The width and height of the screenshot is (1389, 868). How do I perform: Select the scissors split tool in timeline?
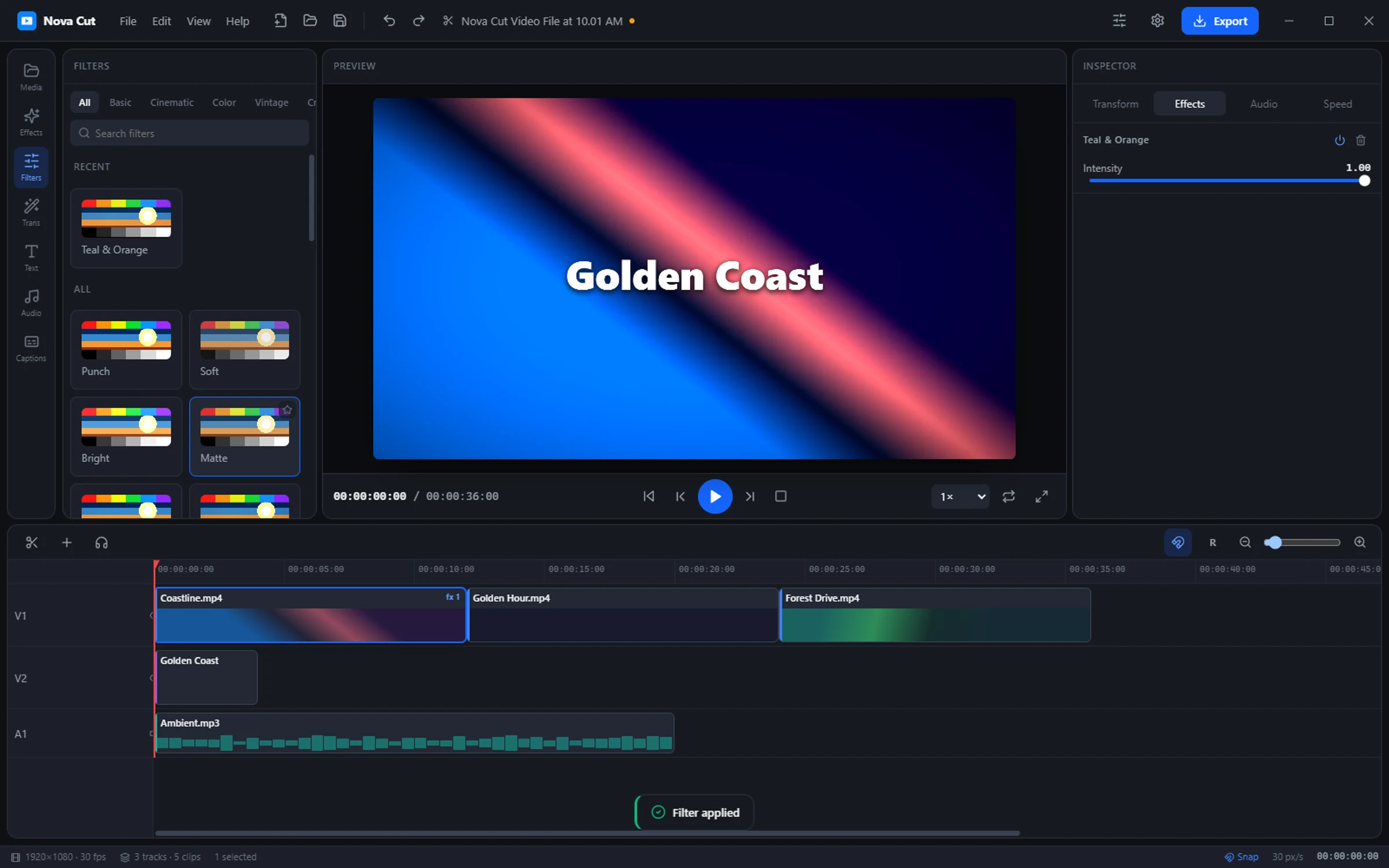tap(32, 543)
